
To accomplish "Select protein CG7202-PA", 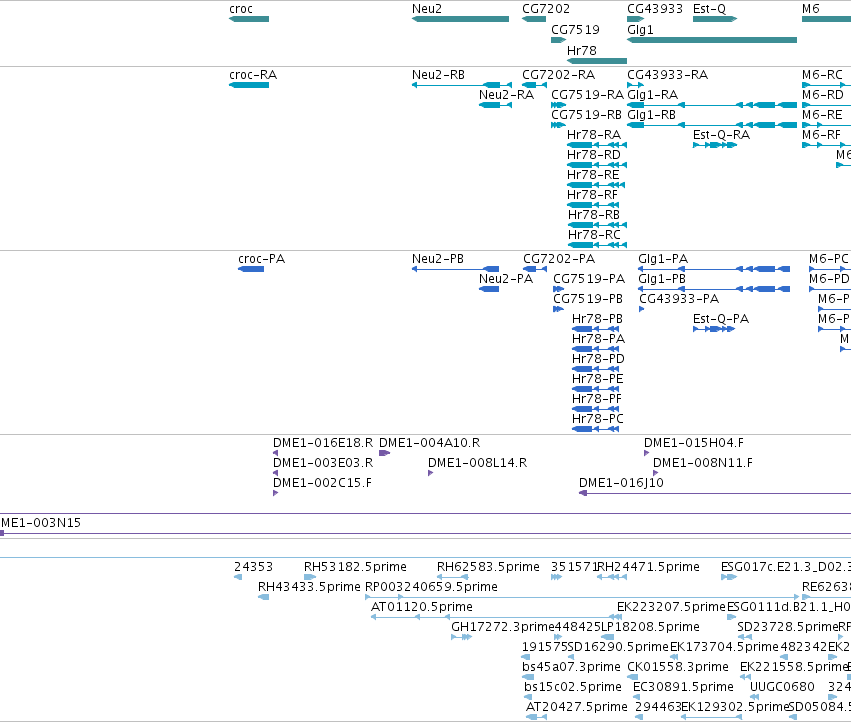I will click(535, 269).
